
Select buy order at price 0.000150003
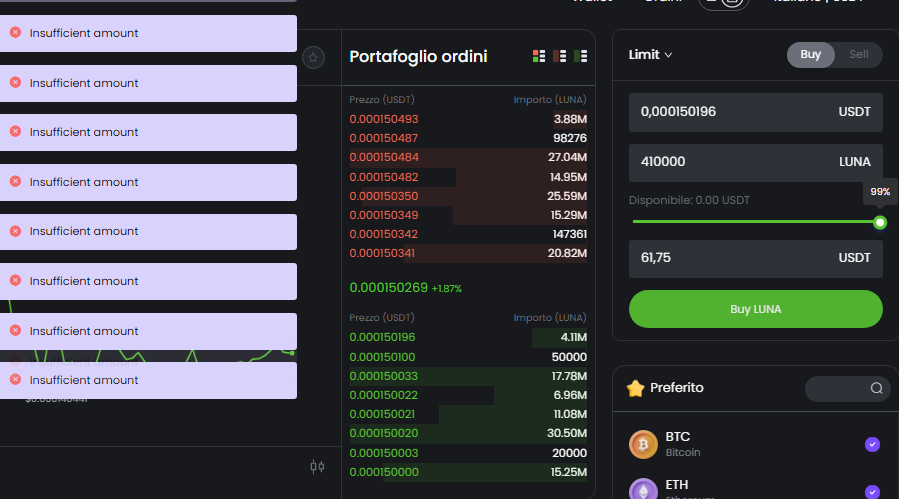(x=468, y=453)
